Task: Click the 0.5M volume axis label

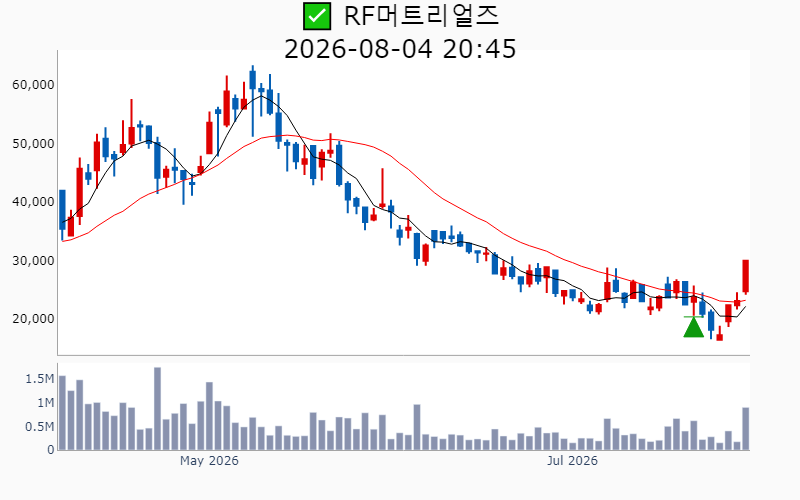Action: [x=40, y=427]
